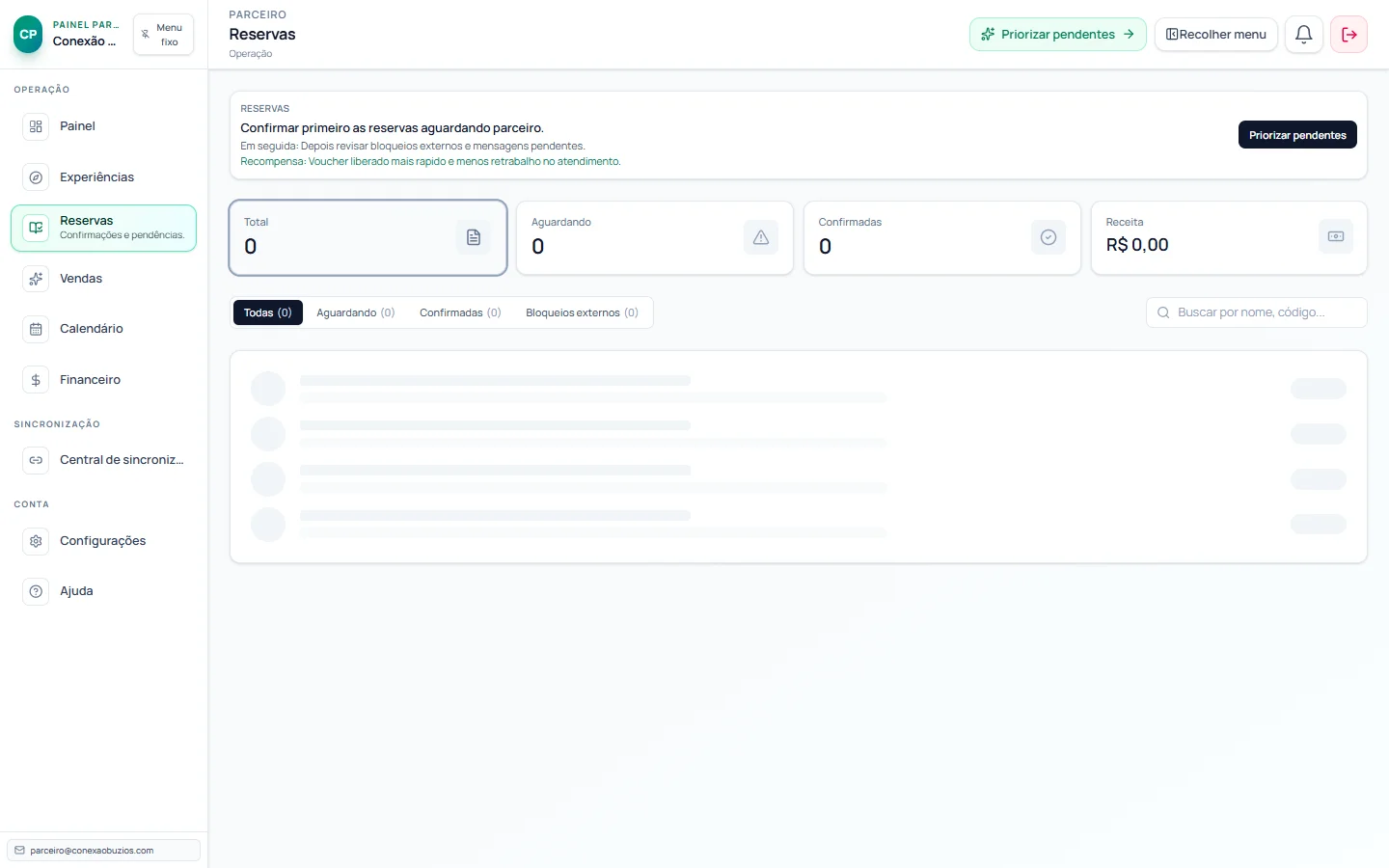Click the Vendas sparkle icon
The width and height of the screenshot is (1389, 868).
click(36, 279)
